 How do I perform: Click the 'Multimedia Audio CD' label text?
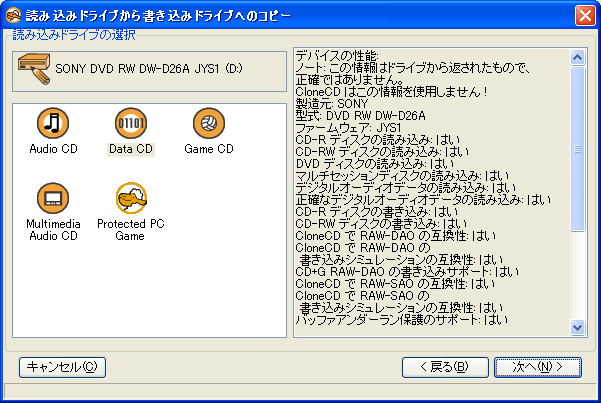pyautogui.click(x=53, y=230)
